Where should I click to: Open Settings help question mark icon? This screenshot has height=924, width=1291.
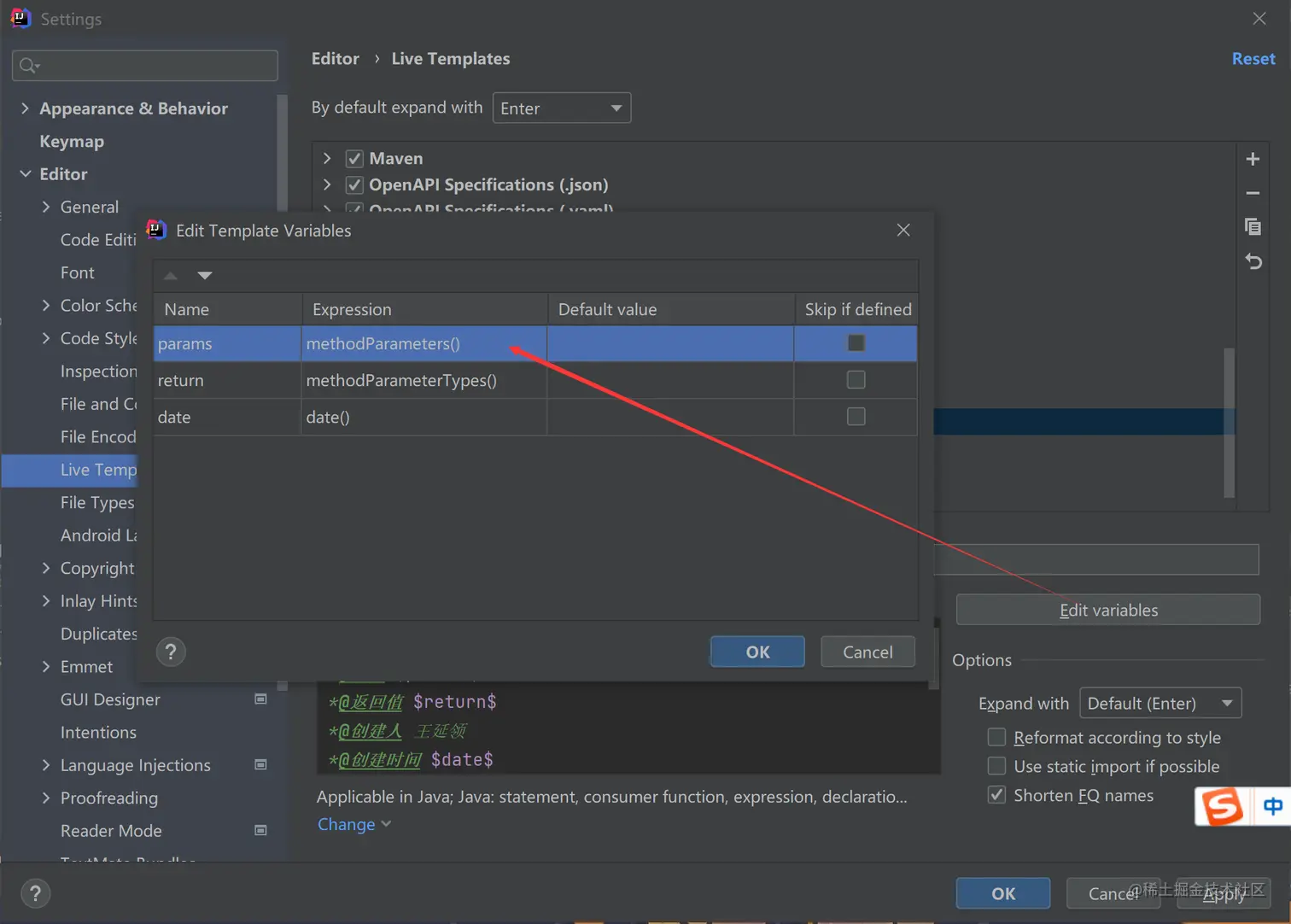pyautogui.click(x=35, y=894)
